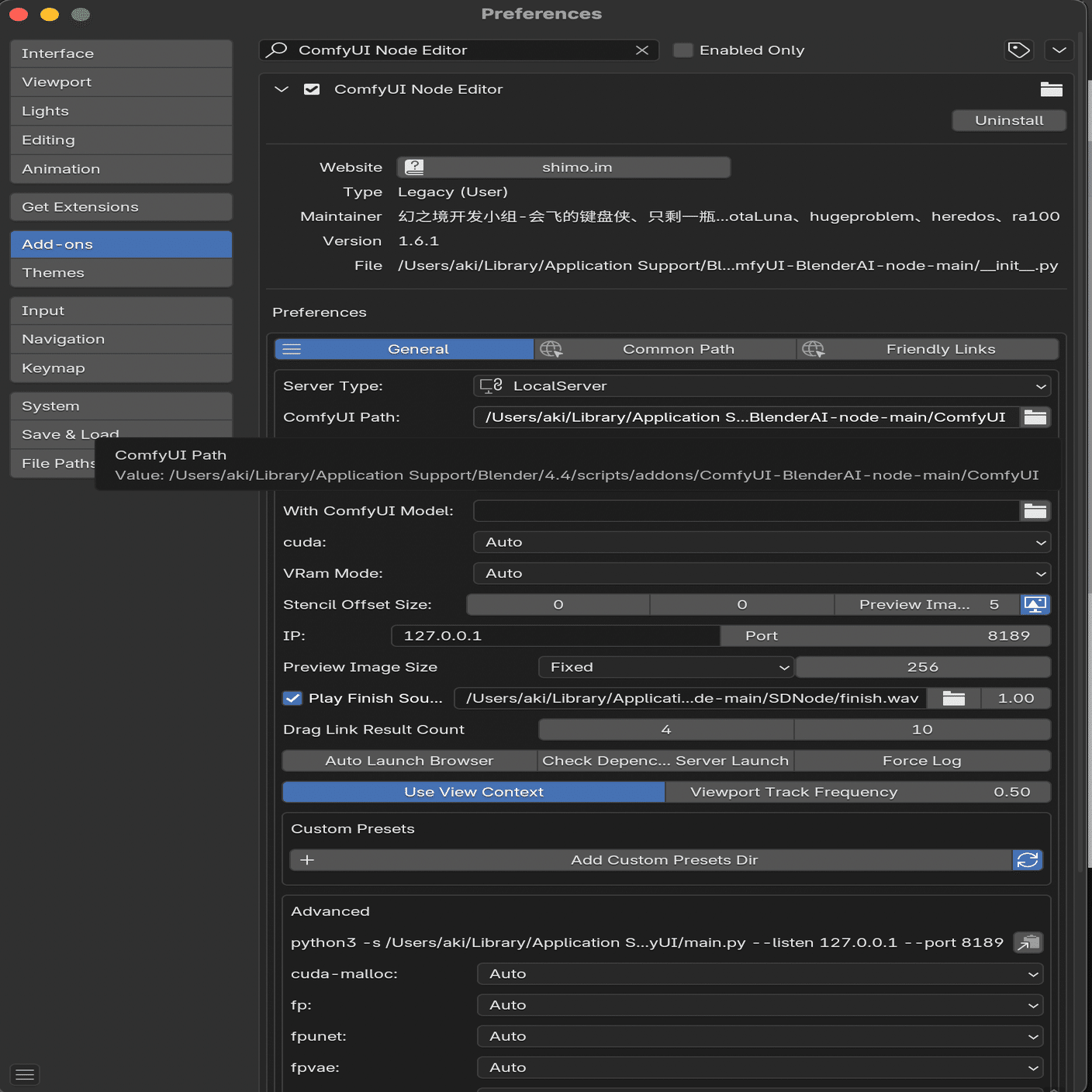Copy launch command with the clipboard icon
This screenshot has height=1092, width=1092.
(1028, 943)
